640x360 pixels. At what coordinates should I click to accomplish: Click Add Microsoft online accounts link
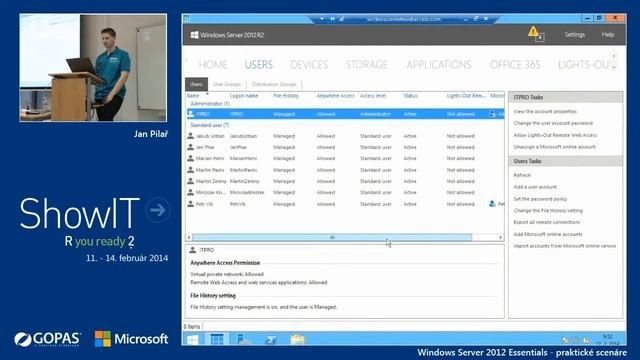(x=548, y=234)
